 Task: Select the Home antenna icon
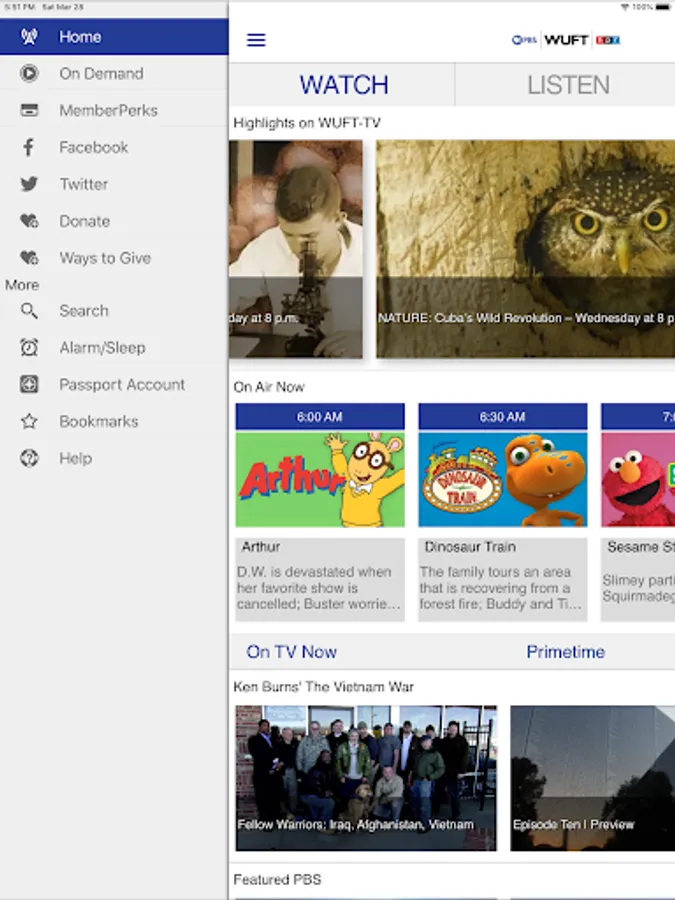(29, 37)
